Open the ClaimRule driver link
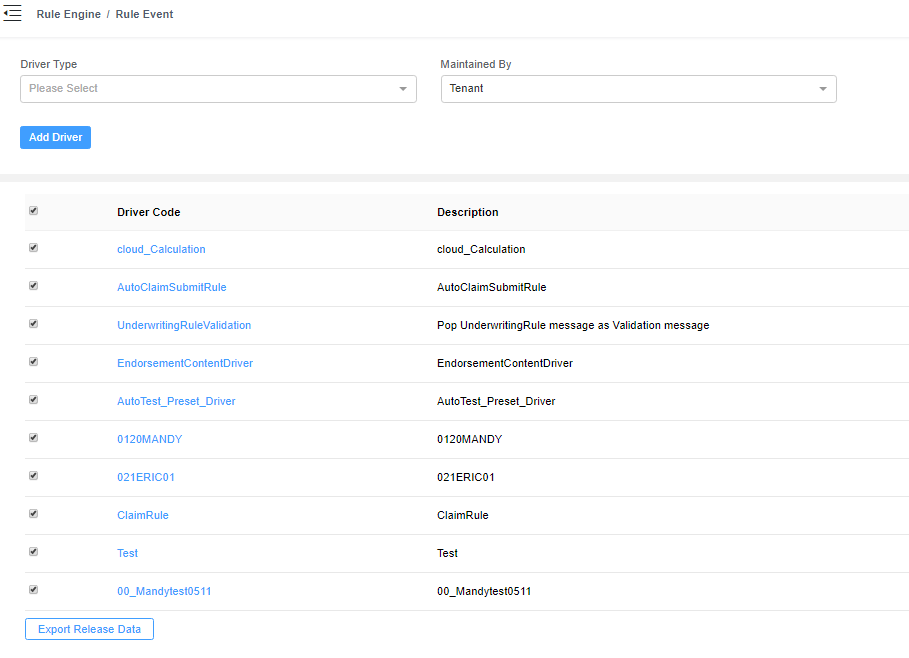909x658 pixels. click(x=142, y=515)
